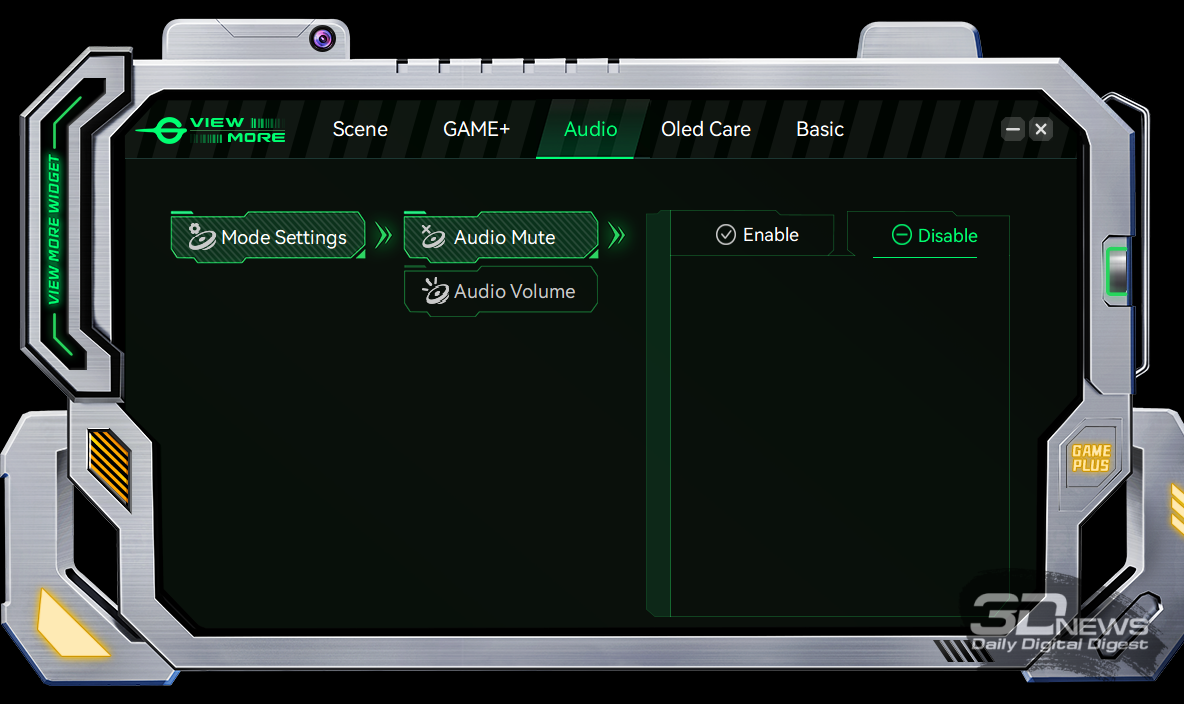Click the Audio Volume speaker icon
Screen dimensions: 1184x704
[x=435, y=291]
